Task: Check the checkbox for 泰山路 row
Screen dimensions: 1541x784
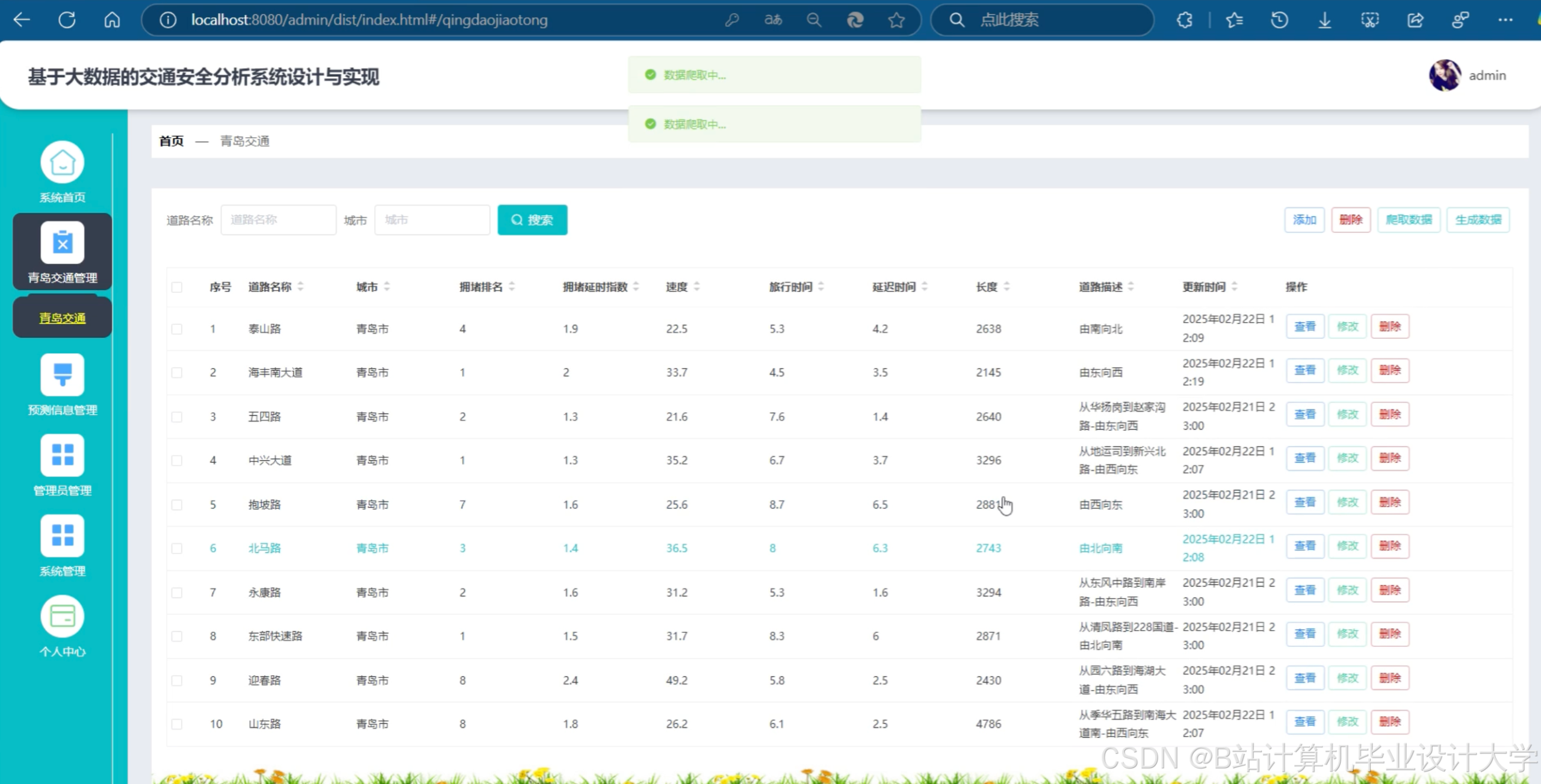Action: [177, 329]
